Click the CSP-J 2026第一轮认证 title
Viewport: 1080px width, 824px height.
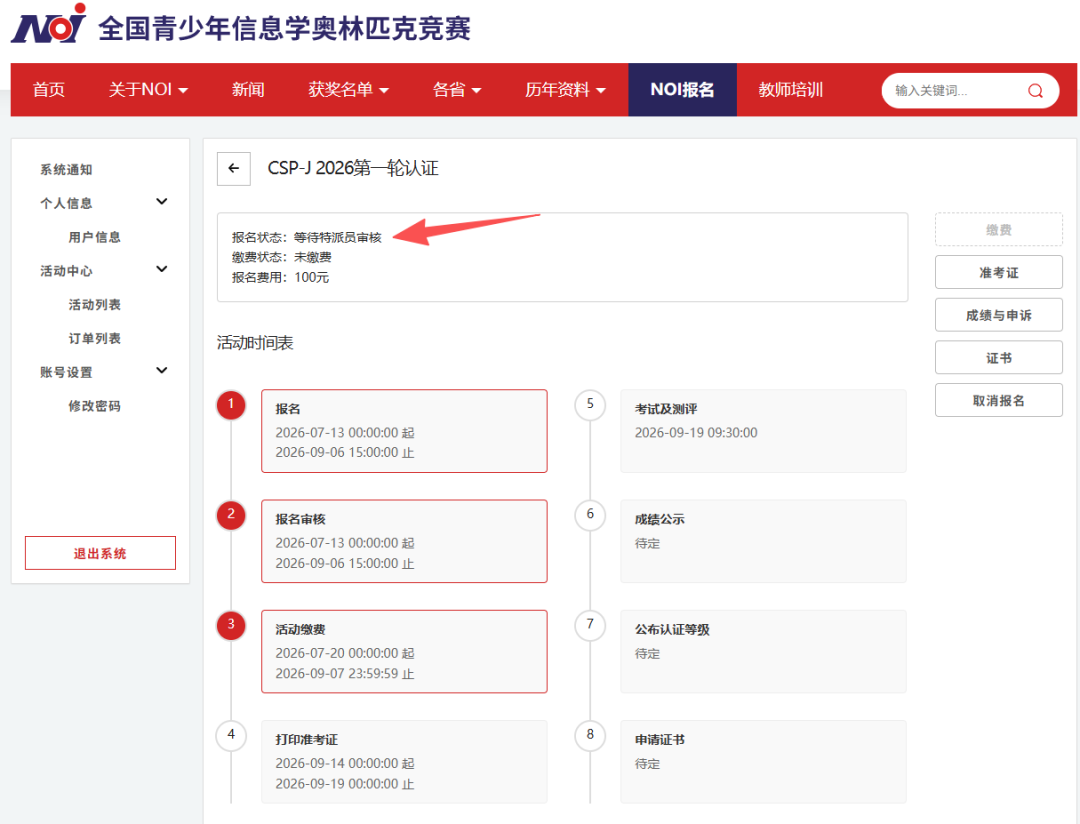pyautogui.click(x=353, y=169)
